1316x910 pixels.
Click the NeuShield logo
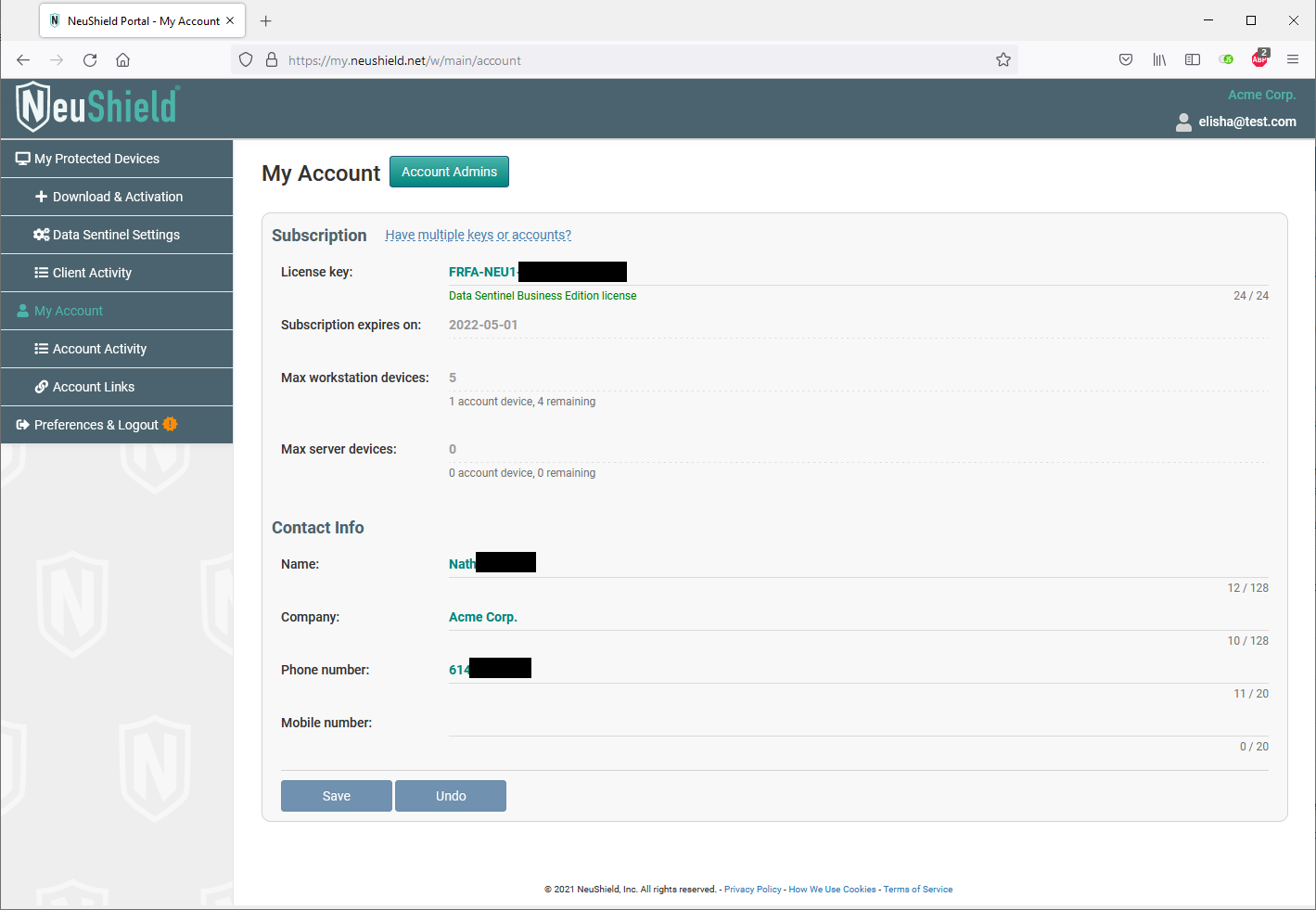pos(97,107)
